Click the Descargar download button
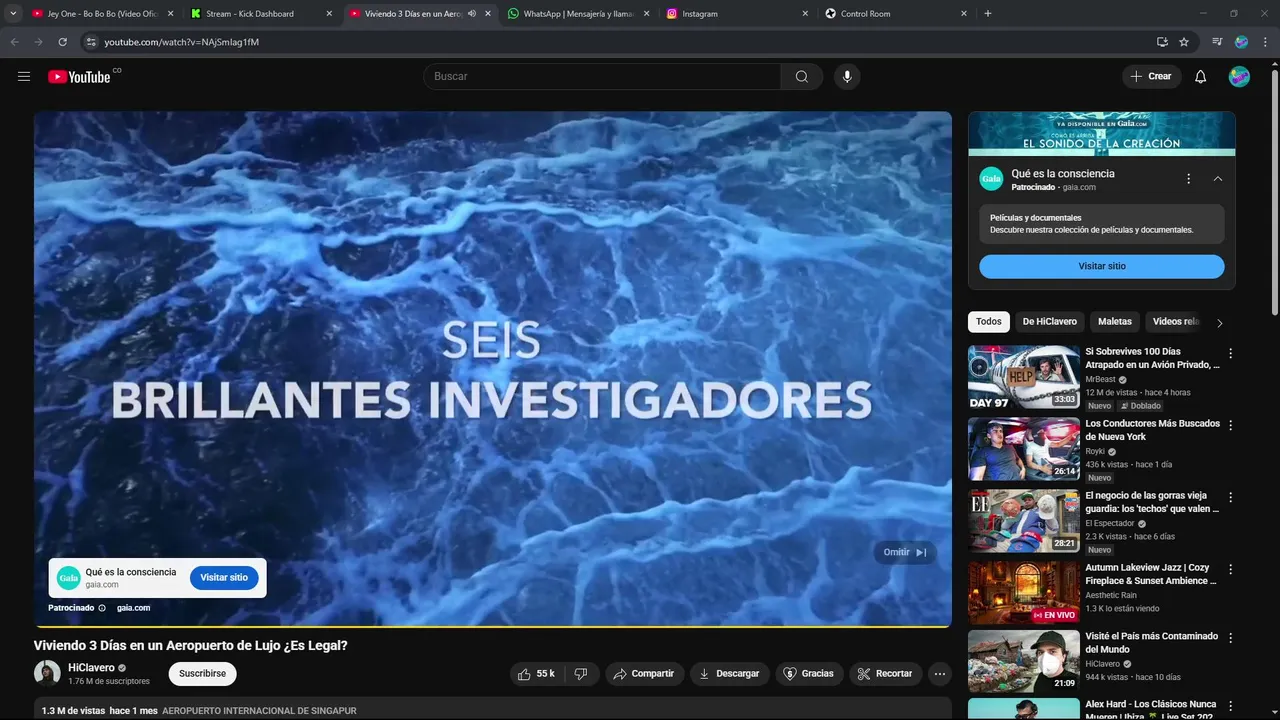This screenshot has height=720, width=1280. click(x=729, y=674)
